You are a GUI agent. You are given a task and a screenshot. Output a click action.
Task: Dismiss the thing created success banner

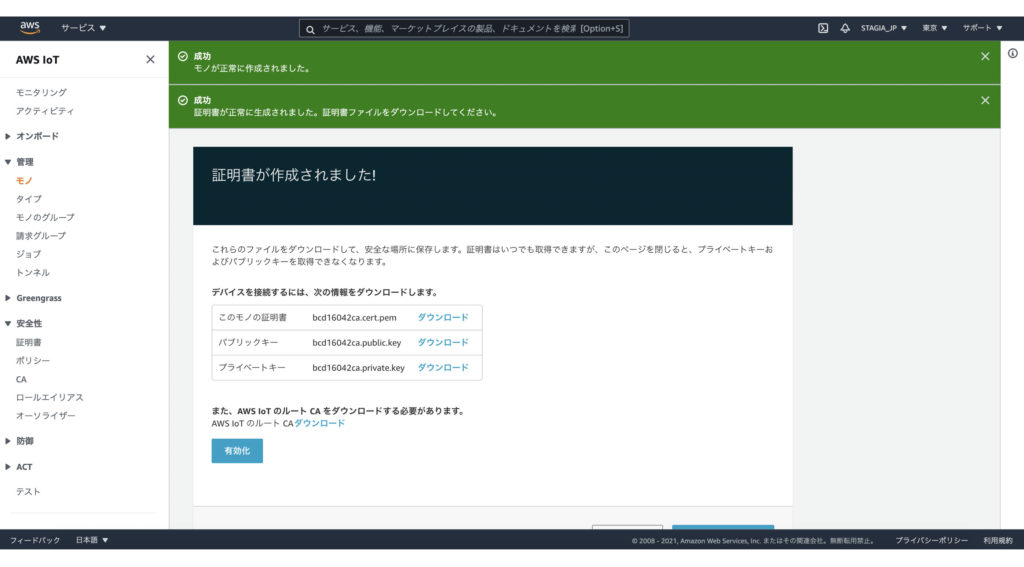(985, 57)
